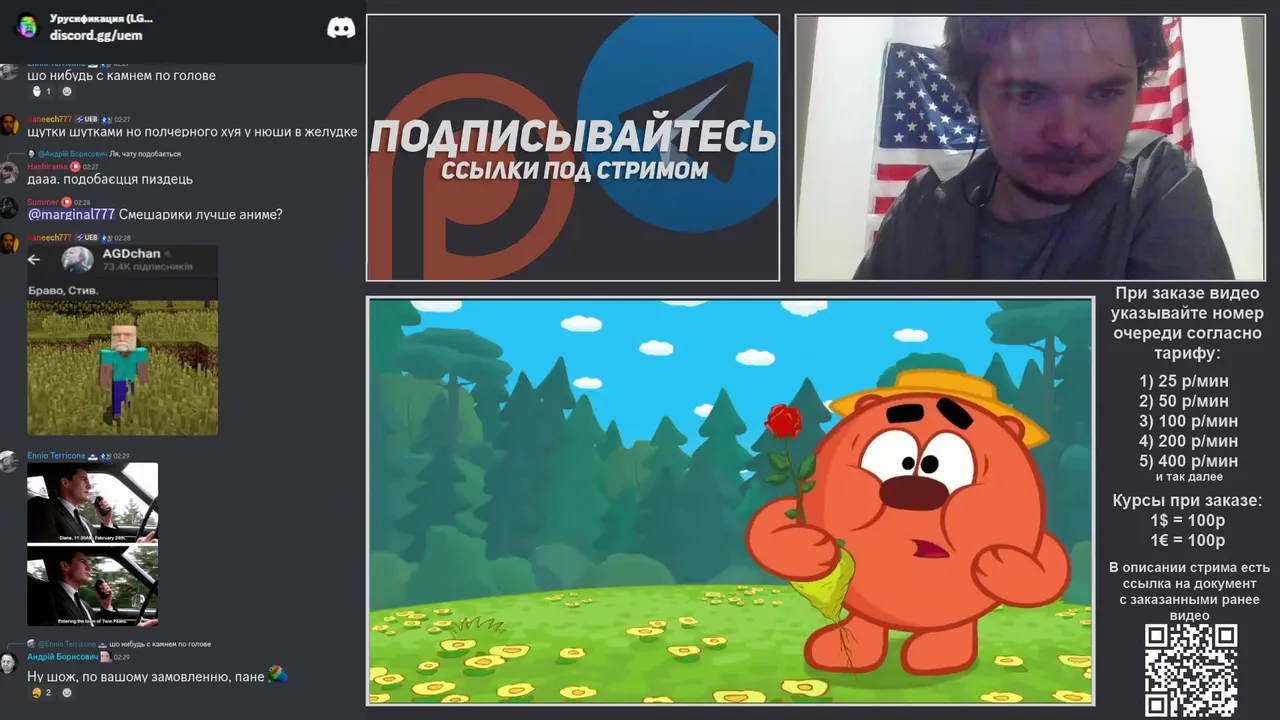1280x720 pixels.
Task: Click the ПОДПИСЫВАЙТЕСЬ banner headline
Action: point(573,136)
